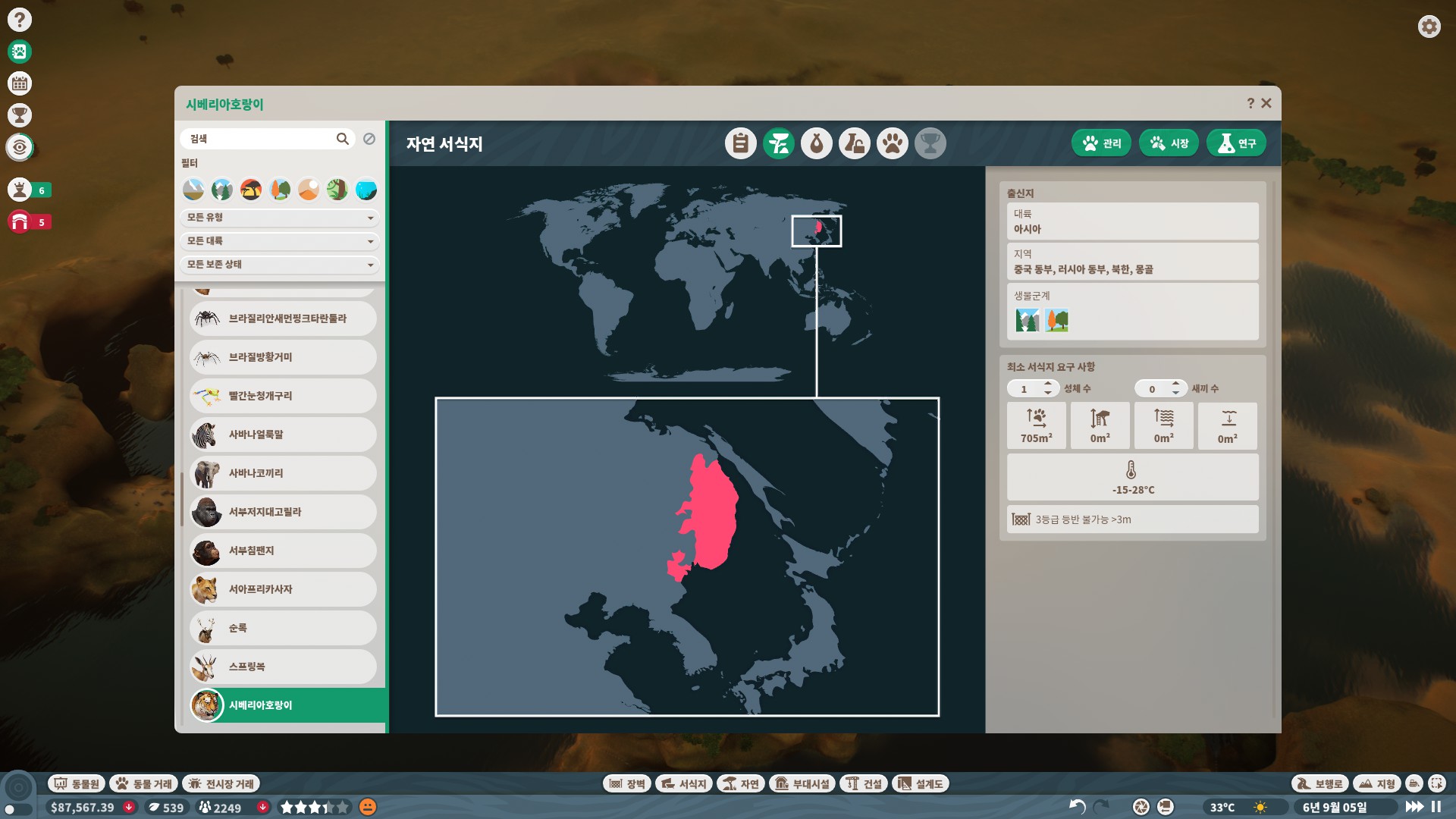This screenshot has width=1456, height=819.
Task: Expand the 모든 대륙 dropdown
Action: coord(280,241)
